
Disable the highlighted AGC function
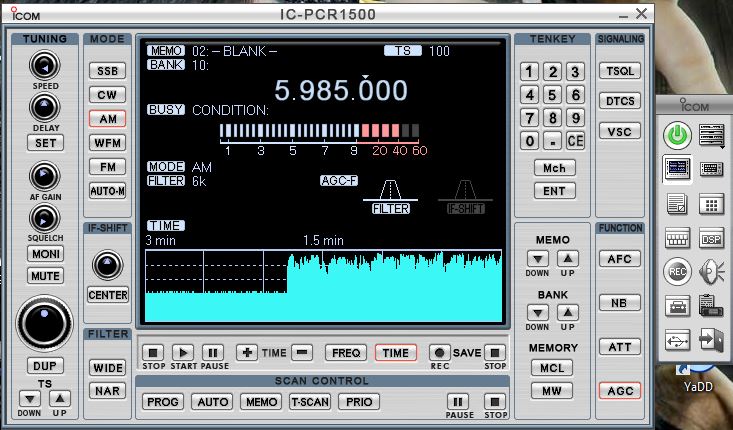click(x=619, y=391)
